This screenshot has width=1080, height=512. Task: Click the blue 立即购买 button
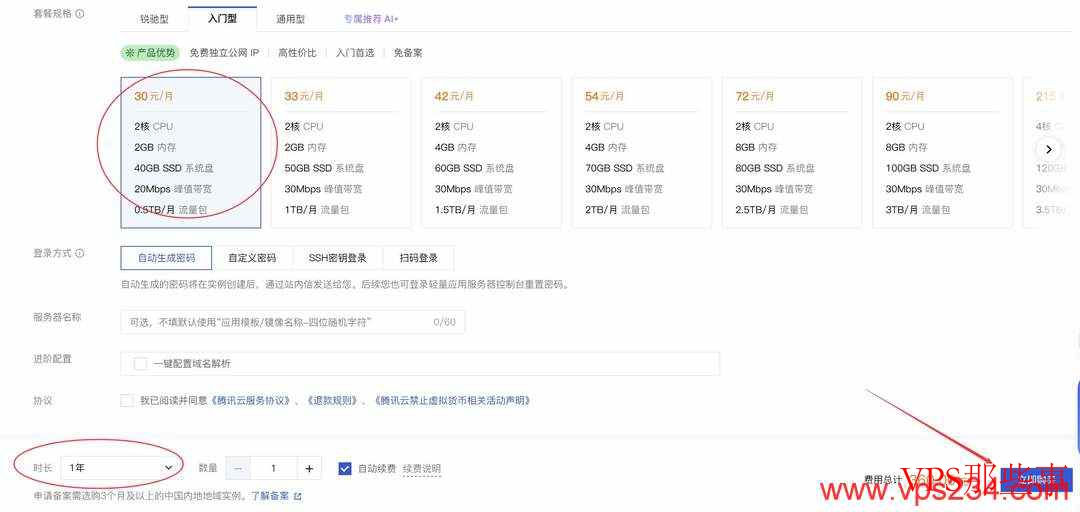(x=1036, y=480)
